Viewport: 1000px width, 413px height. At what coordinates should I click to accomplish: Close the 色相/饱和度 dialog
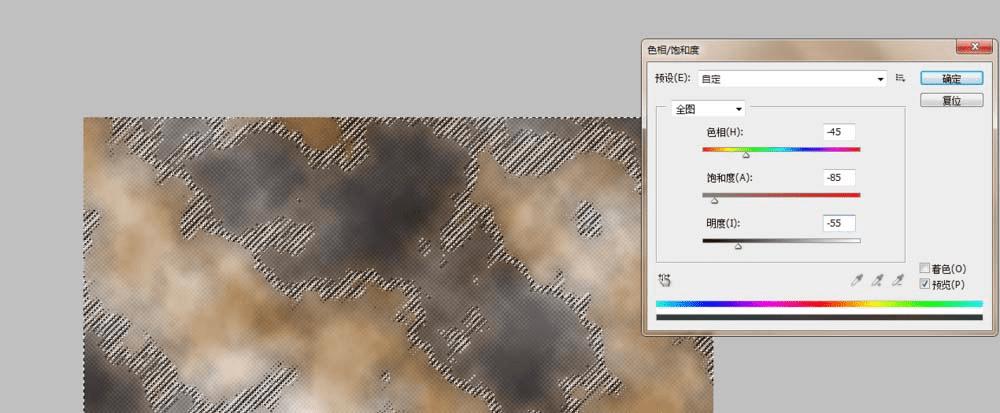974,47
